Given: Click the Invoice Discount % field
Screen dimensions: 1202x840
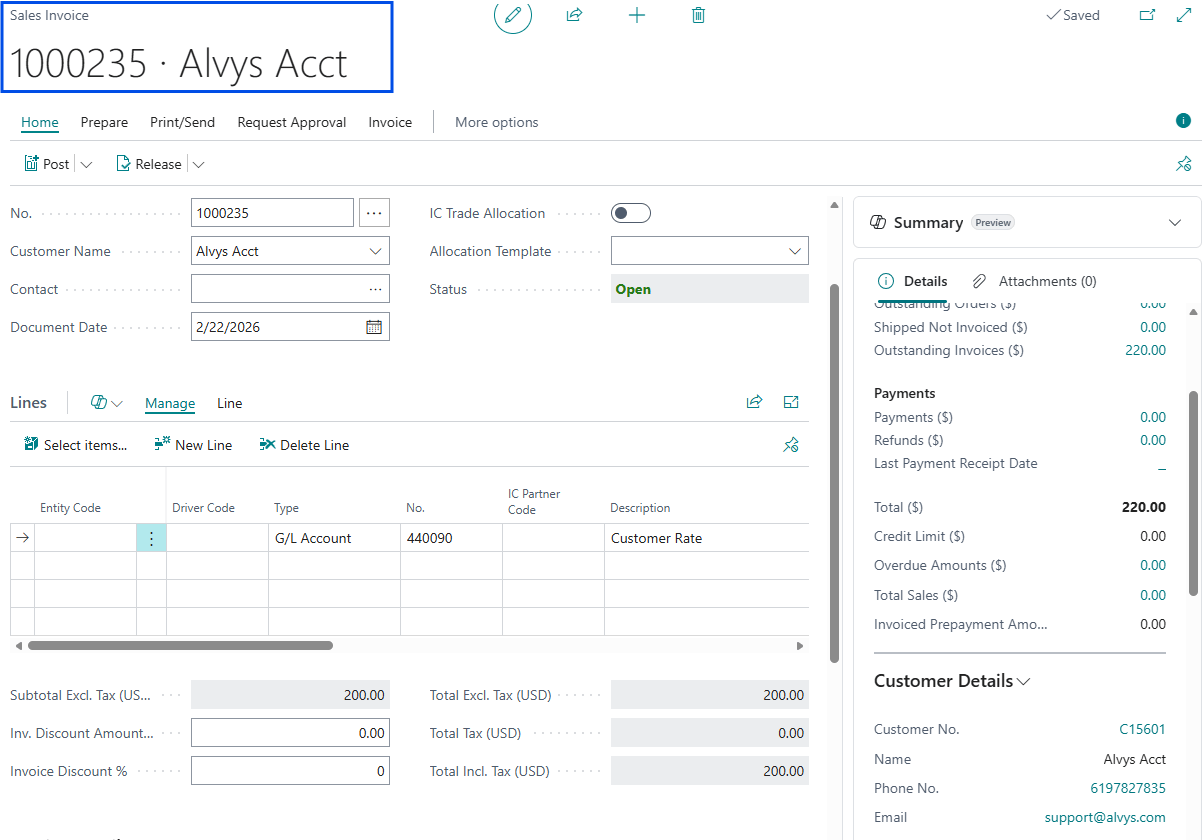Looking at the screenshot, I should point(290,771).
